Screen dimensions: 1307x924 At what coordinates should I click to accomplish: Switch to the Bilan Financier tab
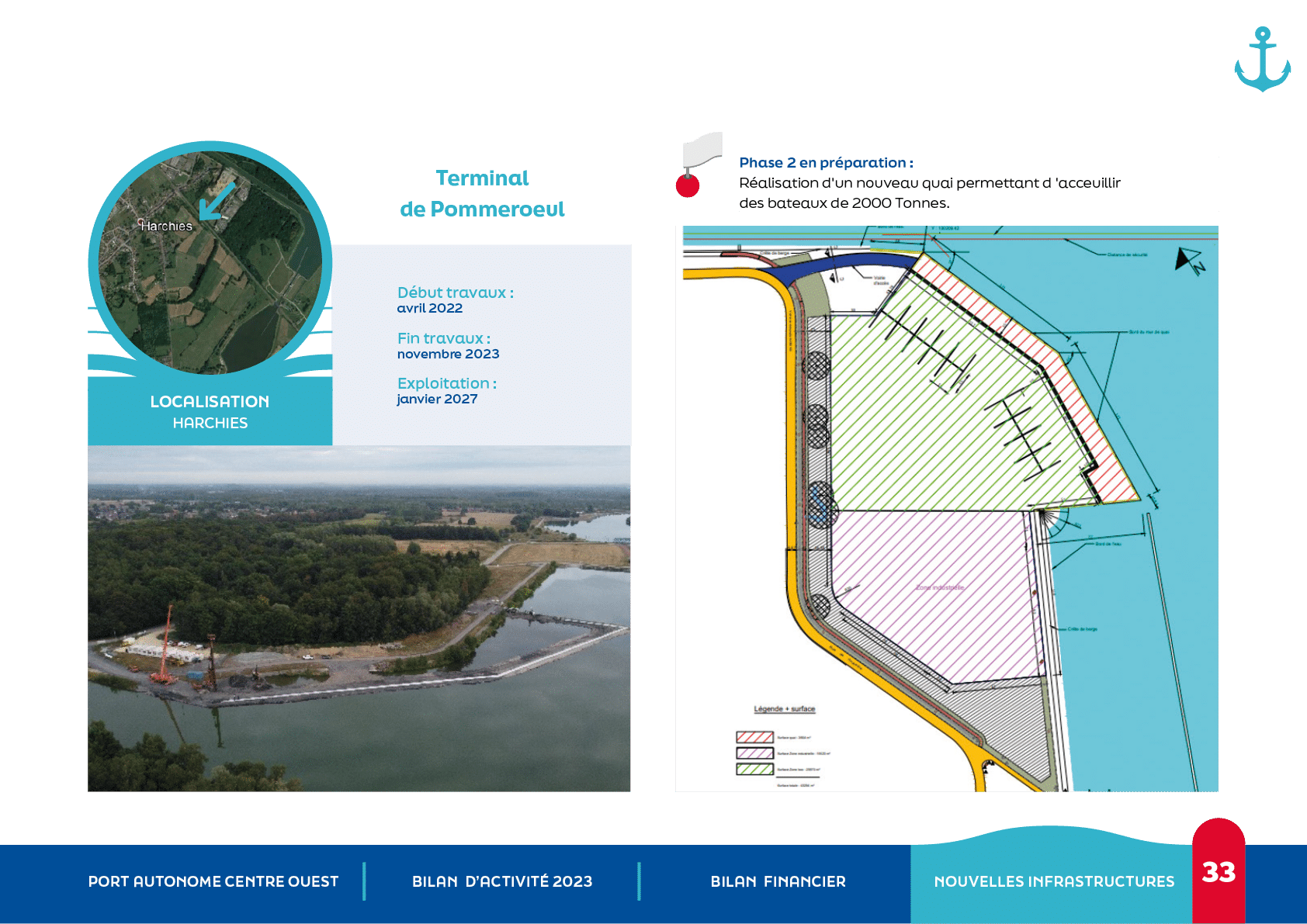click(x=778, y=881)
